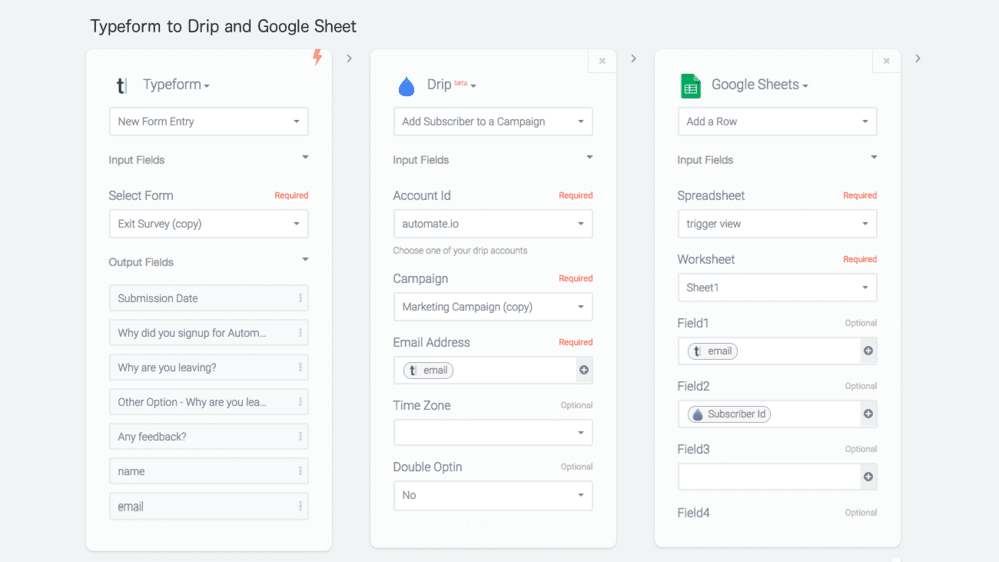Click the Google Sheets logo icon

tap(691, 85)
